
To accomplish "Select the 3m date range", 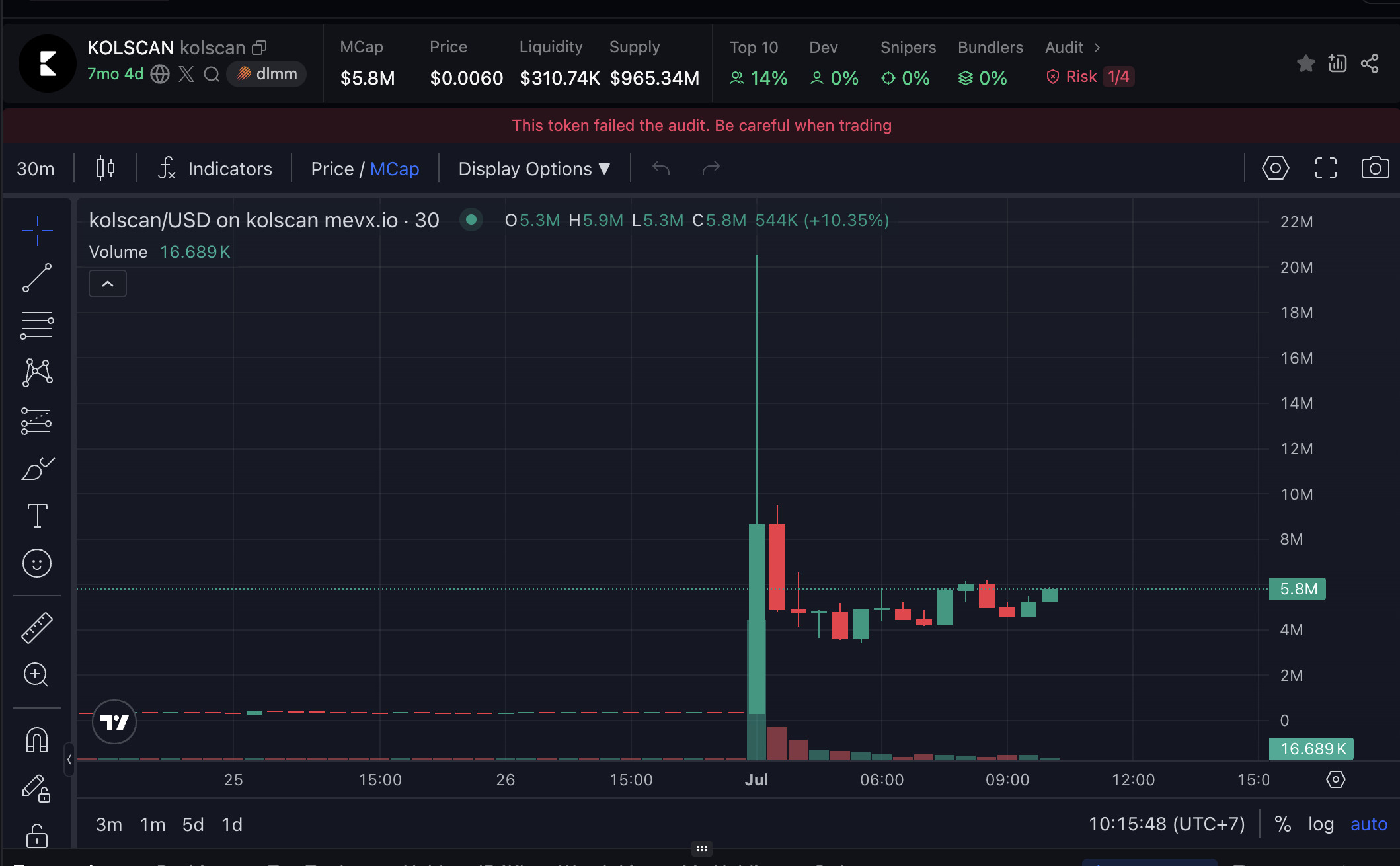I will [109, 824].
